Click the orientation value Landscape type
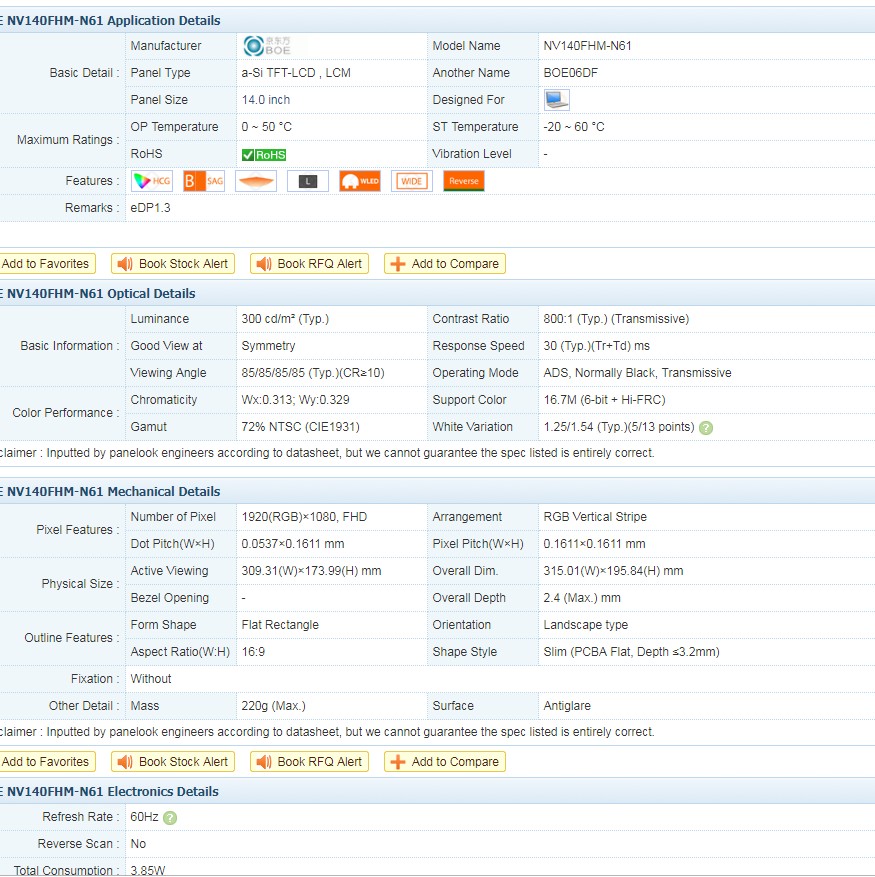Screen dimensions: 875x877 click(x=586, y=625)
